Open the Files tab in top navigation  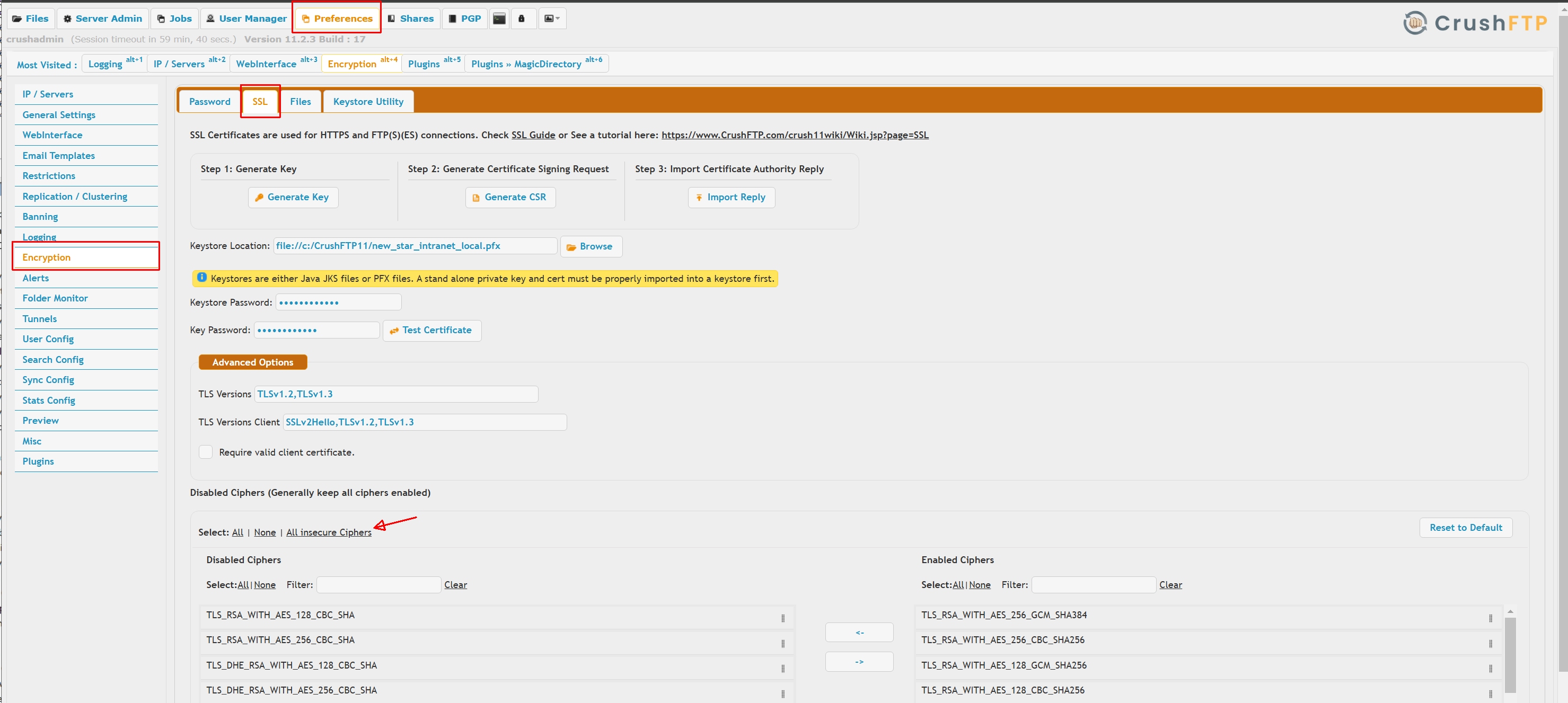[x=30, y=18]
